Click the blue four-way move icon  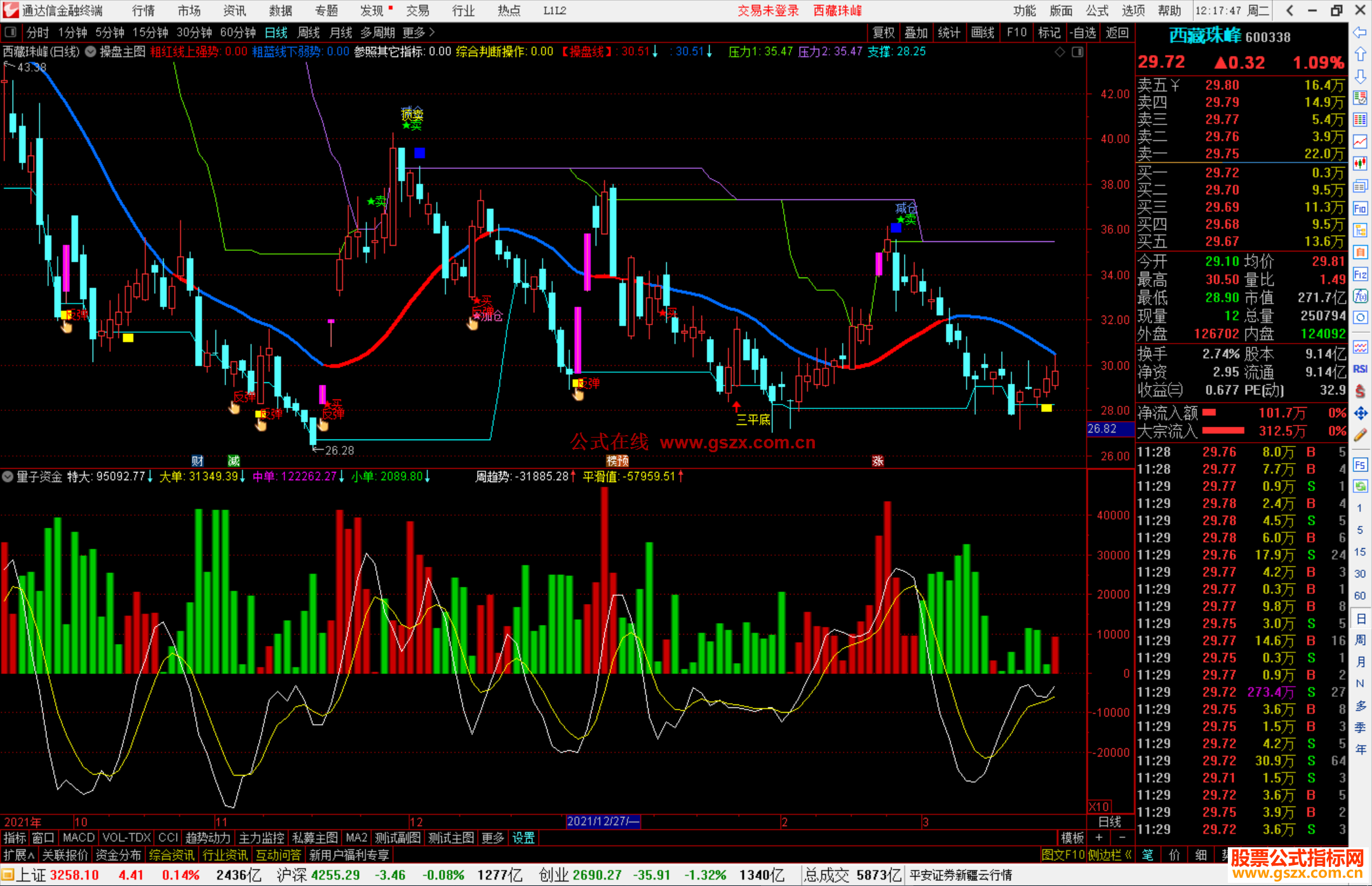1360,413
